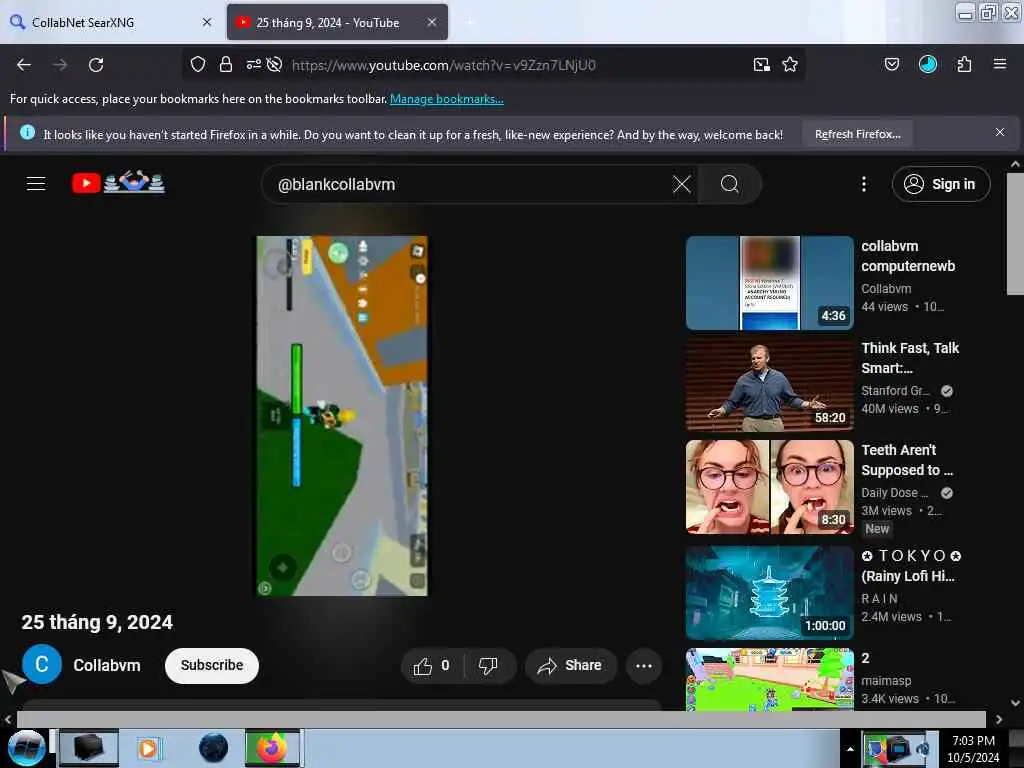Screen dimensions: 1024x768
Task: Click the YouTube search magnifier button
Action: (729, 184)
